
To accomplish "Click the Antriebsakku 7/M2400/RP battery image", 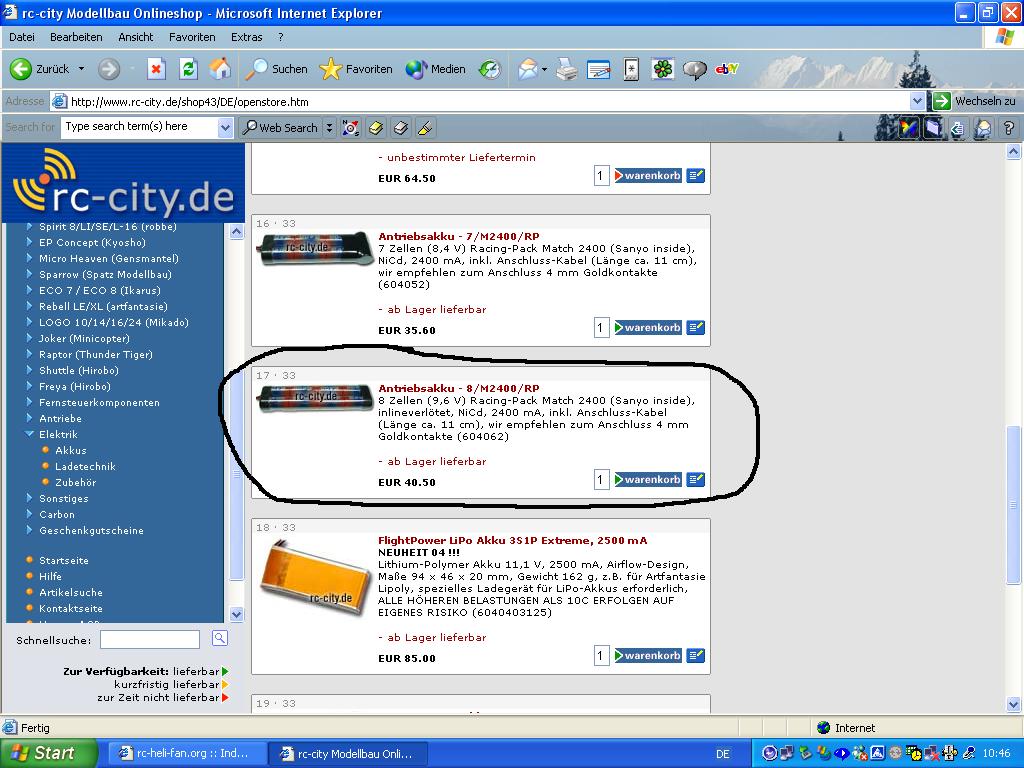I will [x=314, y=249].
